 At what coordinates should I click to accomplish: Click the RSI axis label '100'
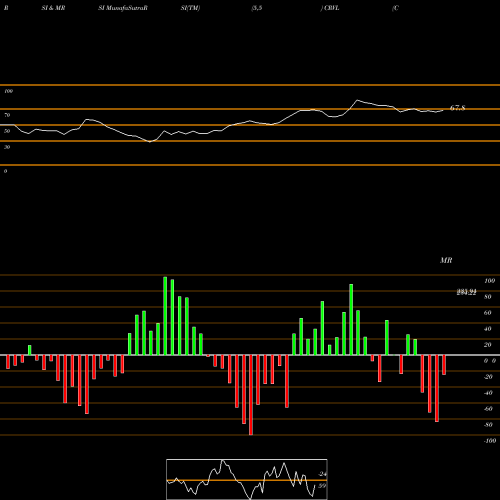pyautogui.click(x=9, y=91)
